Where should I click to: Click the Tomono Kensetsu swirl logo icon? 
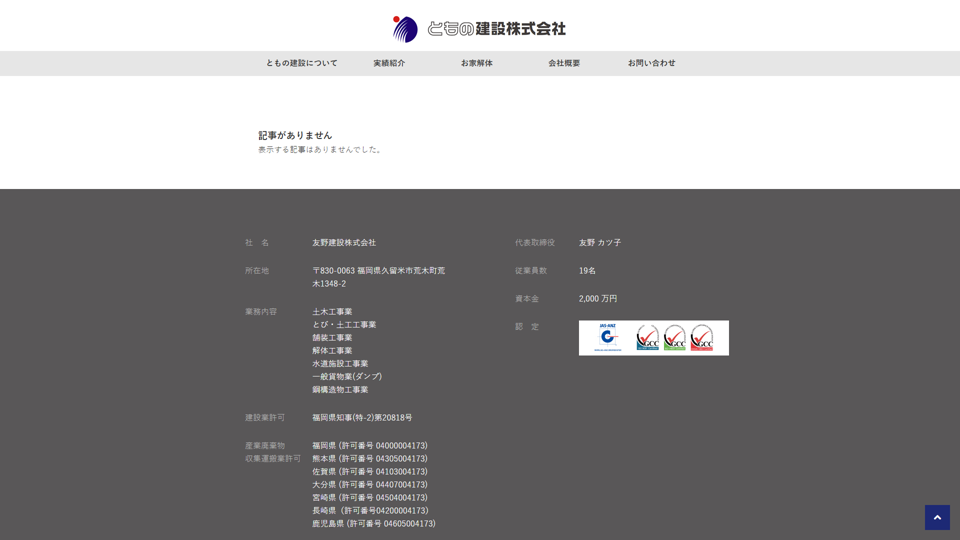tap(405, 29)
